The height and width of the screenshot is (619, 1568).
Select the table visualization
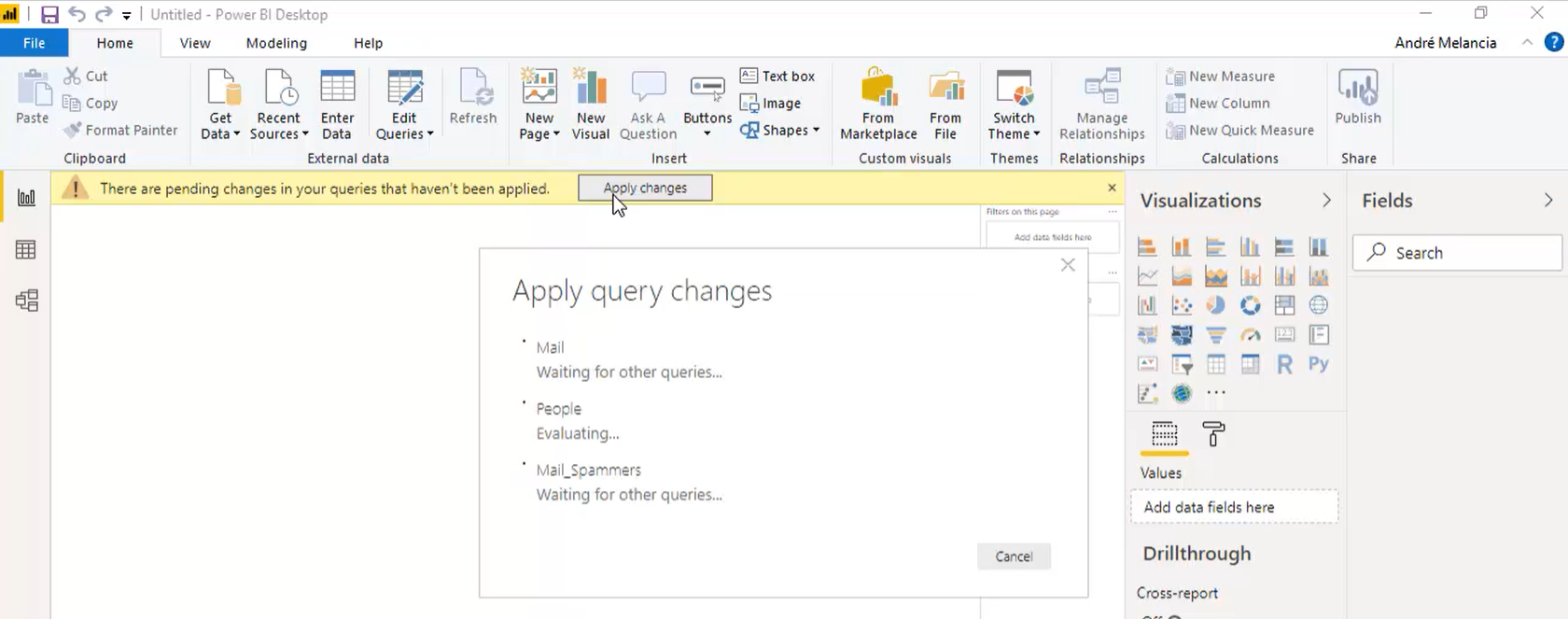point(1216,364)
